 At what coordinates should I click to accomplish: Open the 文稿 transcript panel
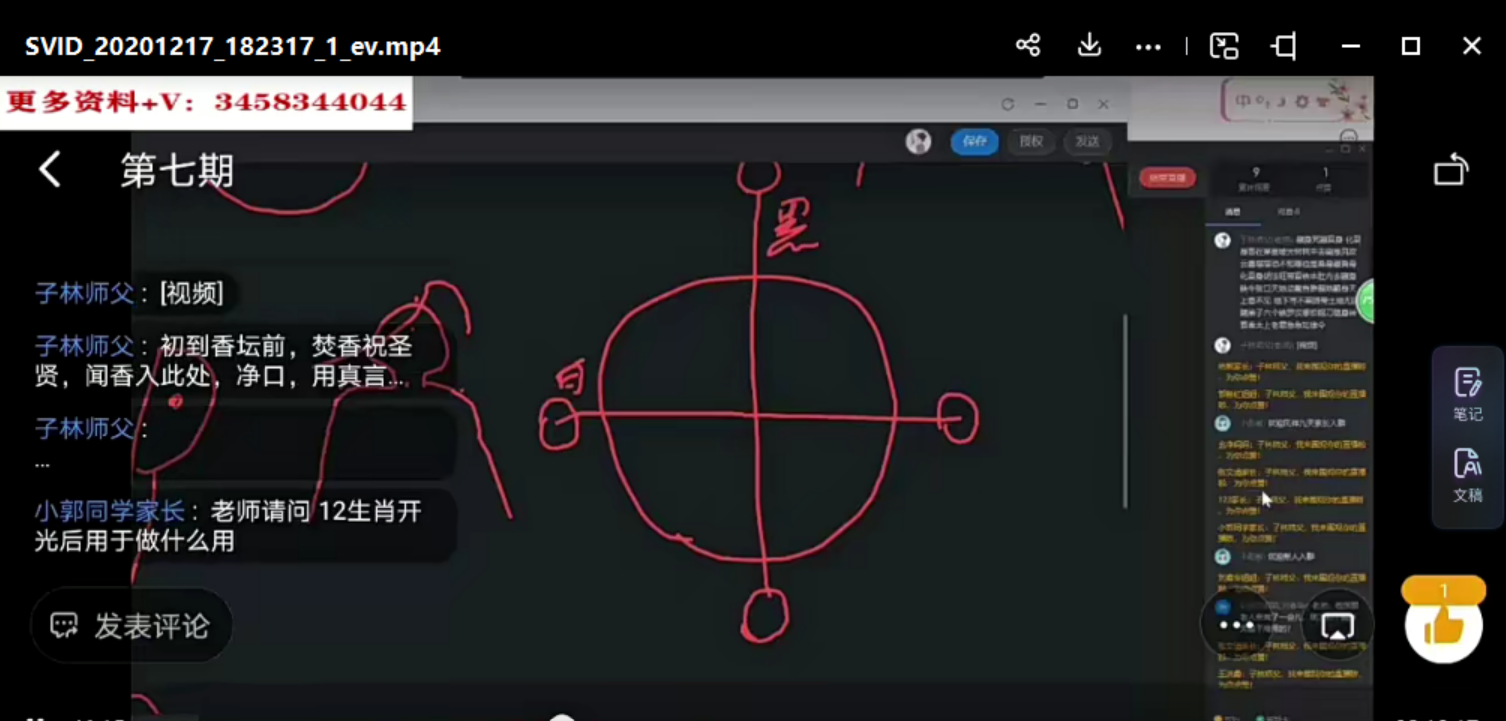tap(1467, 475)
